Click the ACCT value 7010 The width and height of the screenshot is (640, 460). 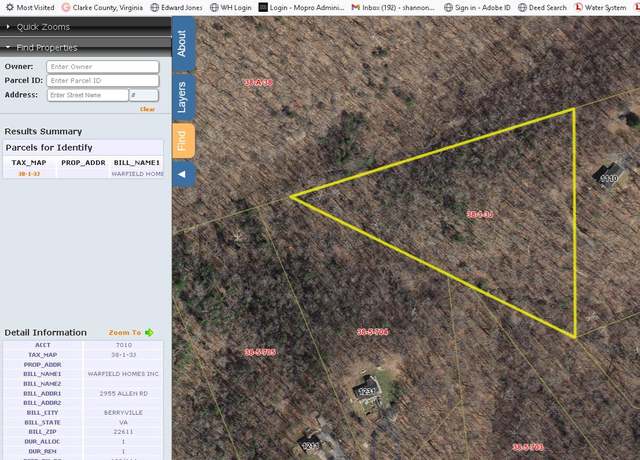tap(123, 345)
